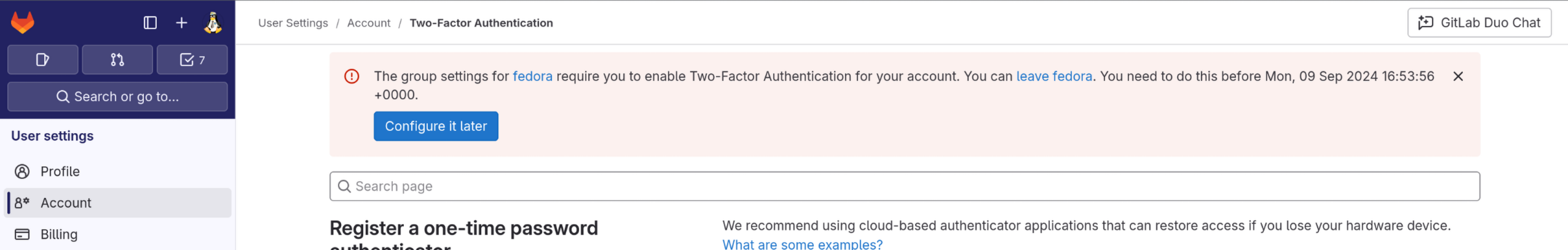Open assigned issues icon

coord(42,60)
